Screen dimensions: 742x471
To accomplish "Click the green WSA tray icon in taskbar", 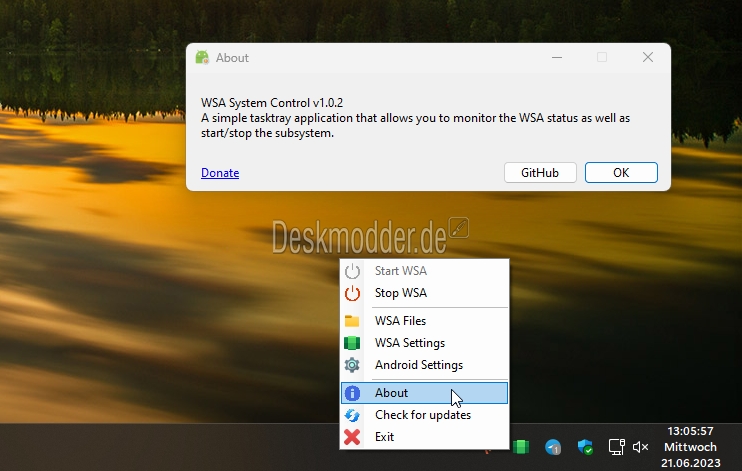I will tap(521, 447).
